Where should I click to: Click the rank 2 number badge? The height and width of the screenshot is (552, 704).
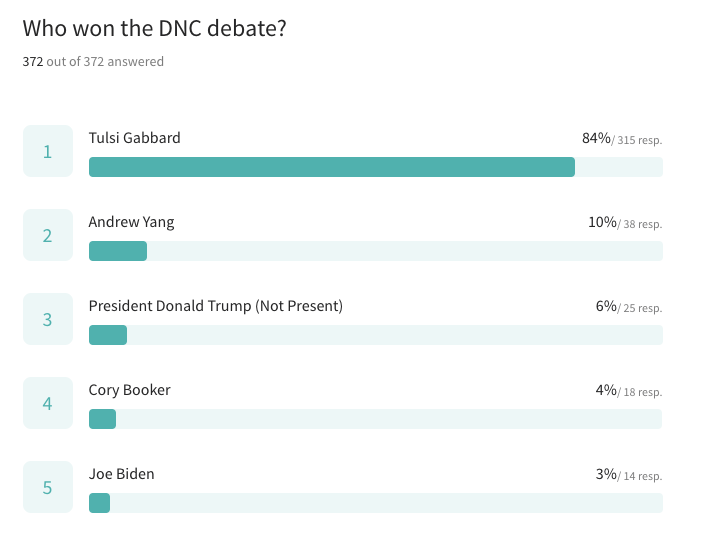tap(48, 235)
